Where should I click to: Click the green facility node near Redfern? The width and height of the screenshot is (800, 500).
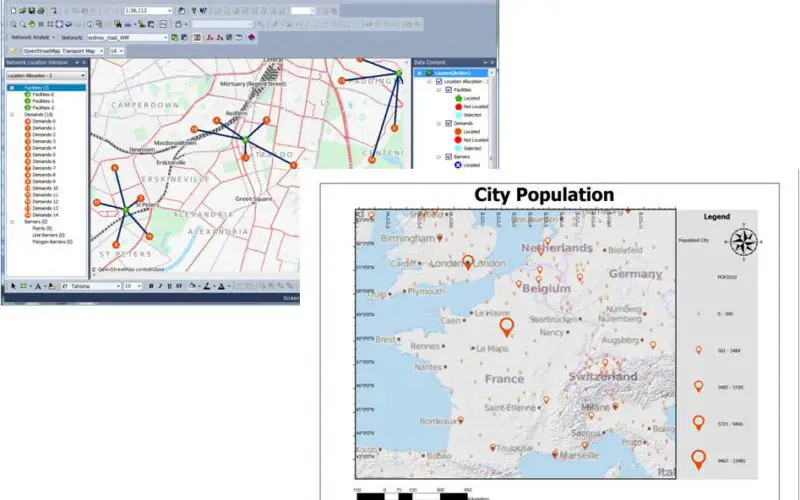(245, 140)
